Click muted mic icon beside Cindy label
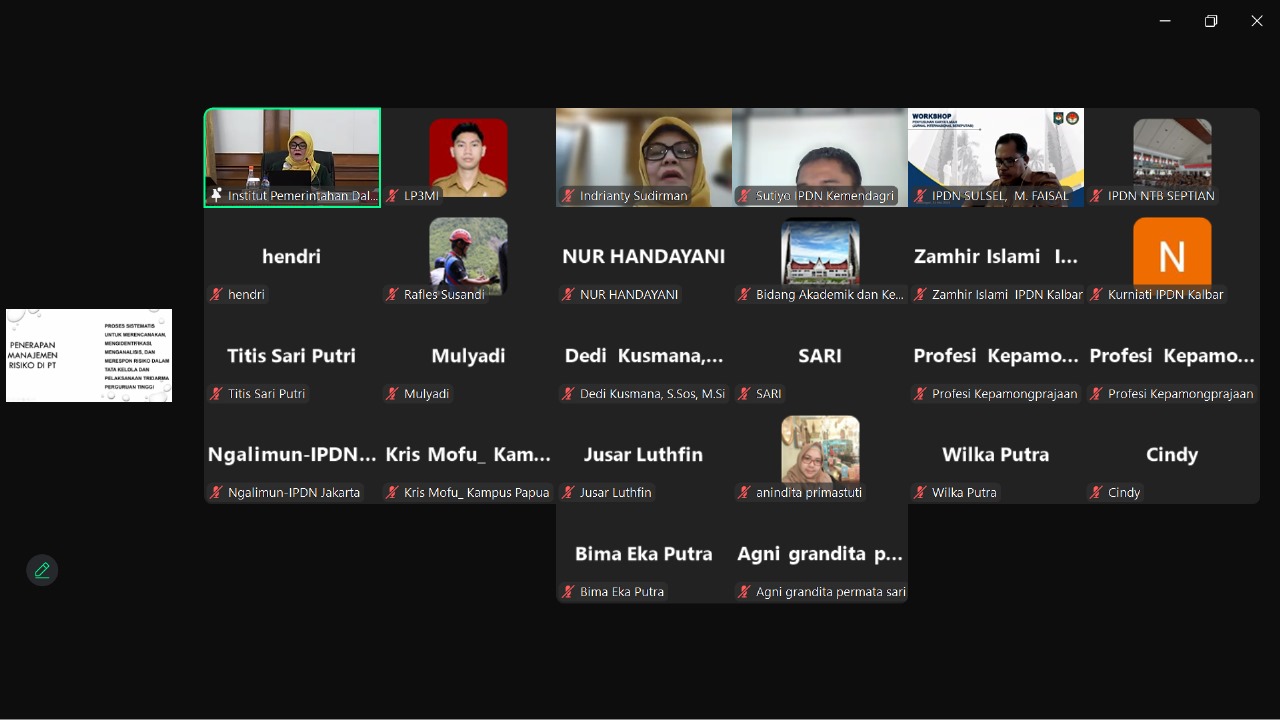The image size is (1280, 720). click(1097, 492)
